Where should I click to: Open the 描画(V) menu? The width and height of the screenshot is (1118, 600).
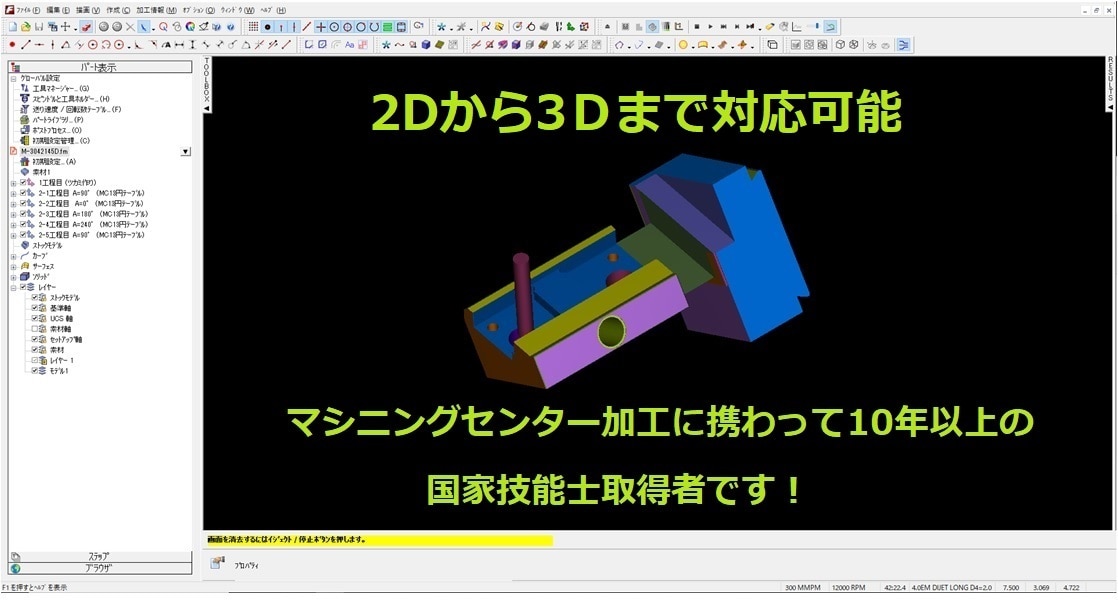point(88,10)
